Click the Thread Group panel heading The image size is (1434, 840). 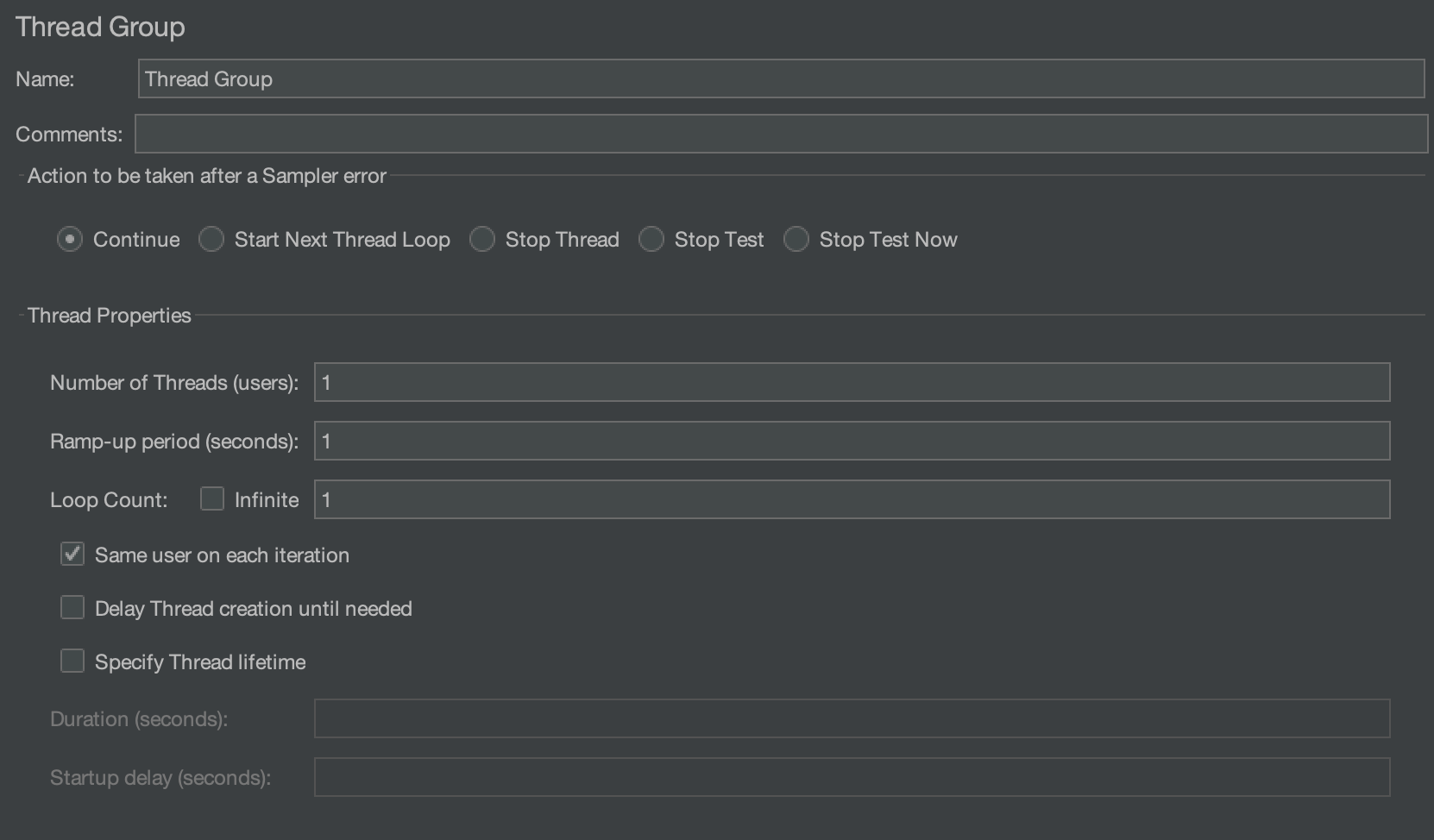[100, 27]
